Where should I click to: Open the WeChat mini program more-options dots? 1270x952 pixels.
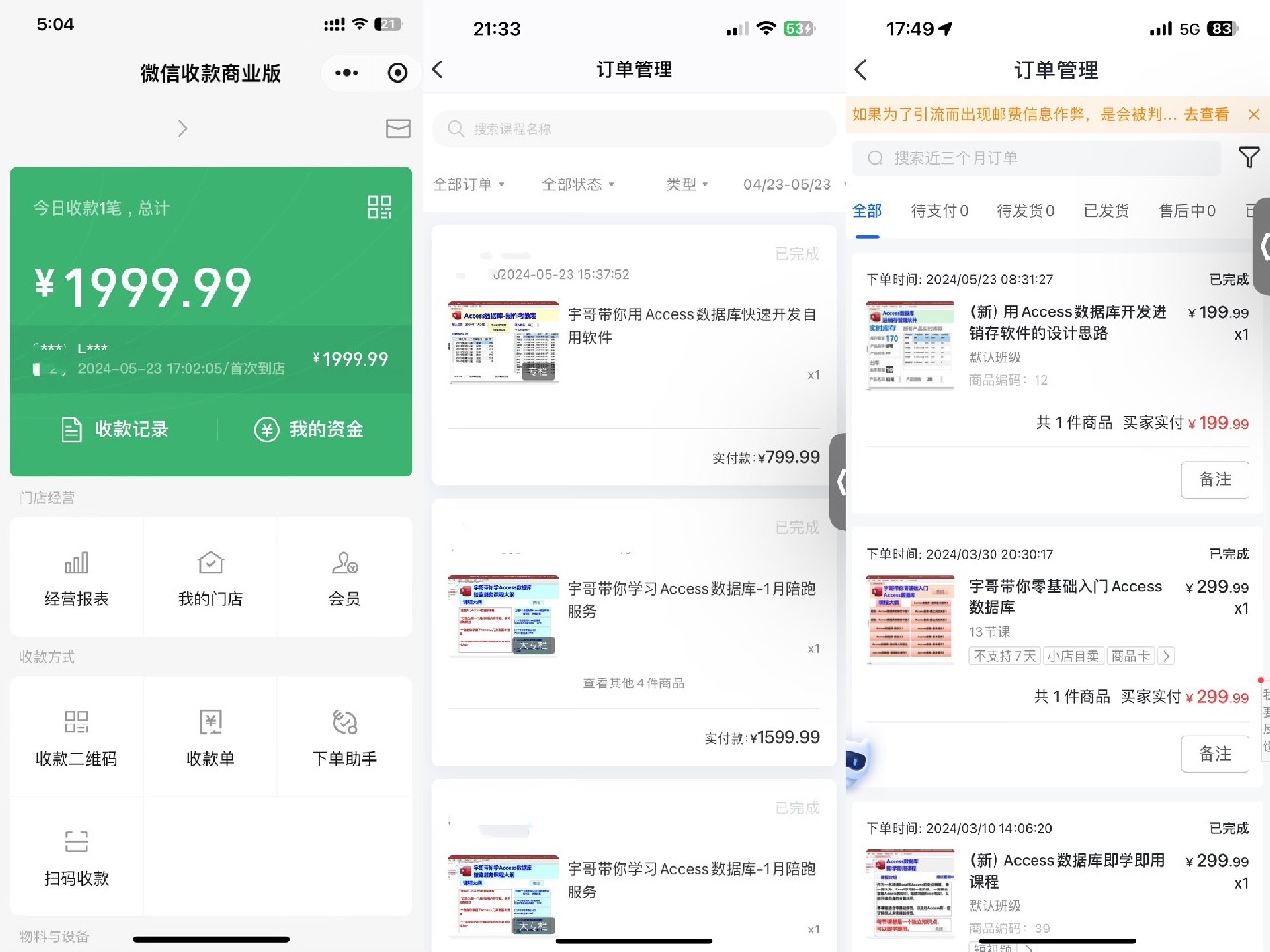(x=346, y=73)
